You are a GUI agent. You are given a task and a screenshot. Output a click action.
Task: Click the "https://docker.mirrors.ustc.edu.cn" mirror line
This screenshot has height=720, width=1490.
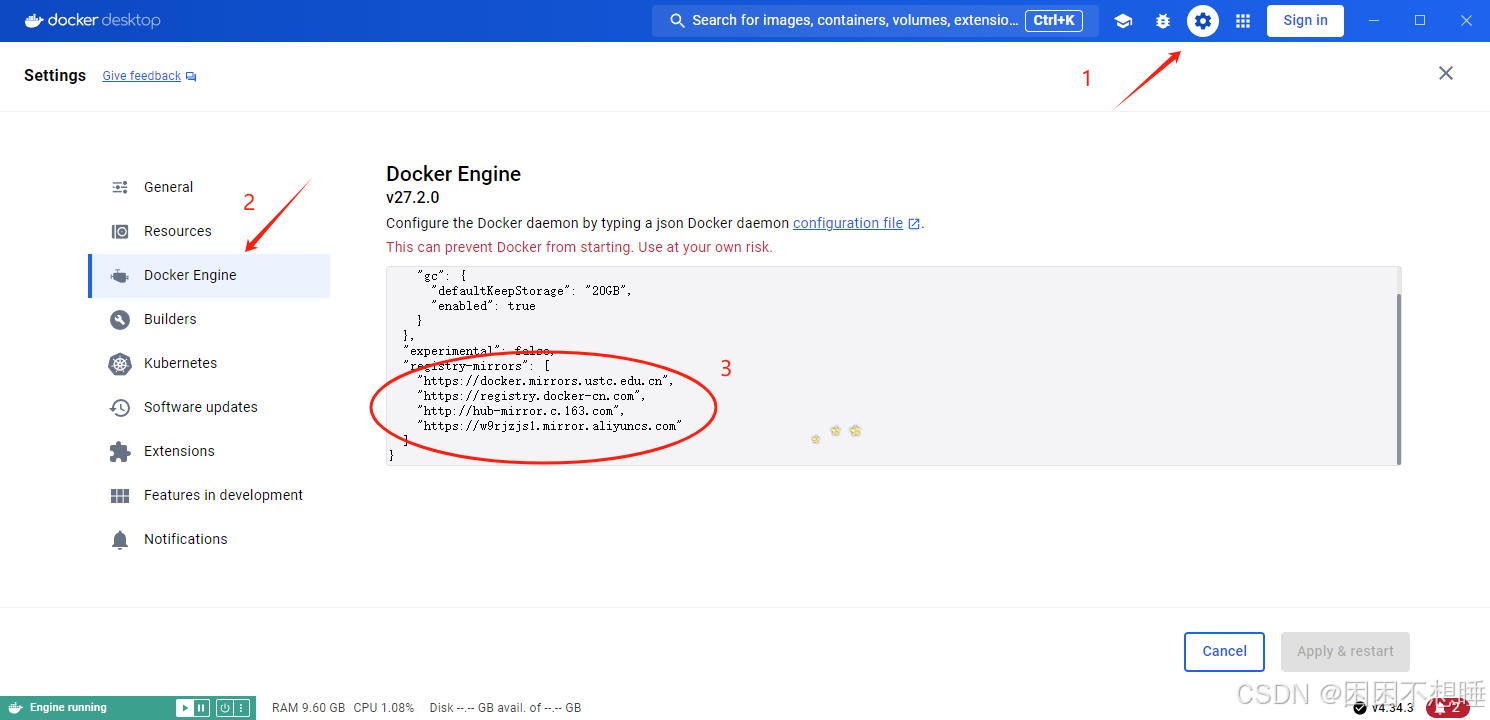click(x=545, y=381)
